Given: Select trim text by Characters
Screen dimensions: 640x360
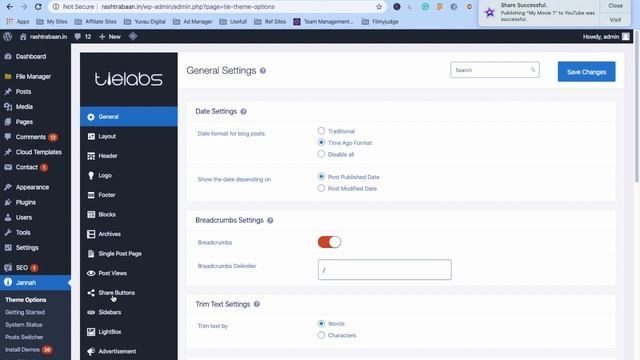Looking at the screenshot, I should pos(321,335).
